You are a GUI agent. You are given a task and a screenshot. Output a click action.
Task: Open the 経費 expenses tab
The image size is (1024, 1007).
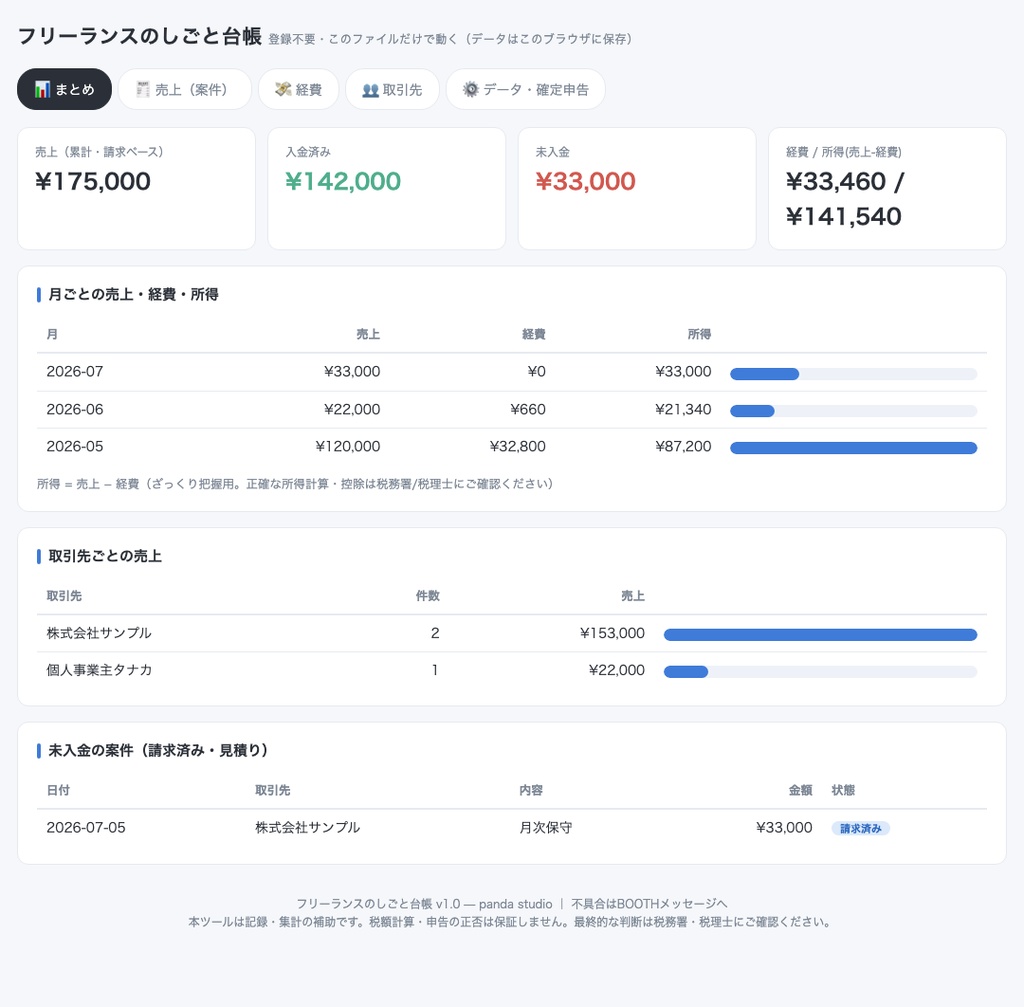click(298, 89)
